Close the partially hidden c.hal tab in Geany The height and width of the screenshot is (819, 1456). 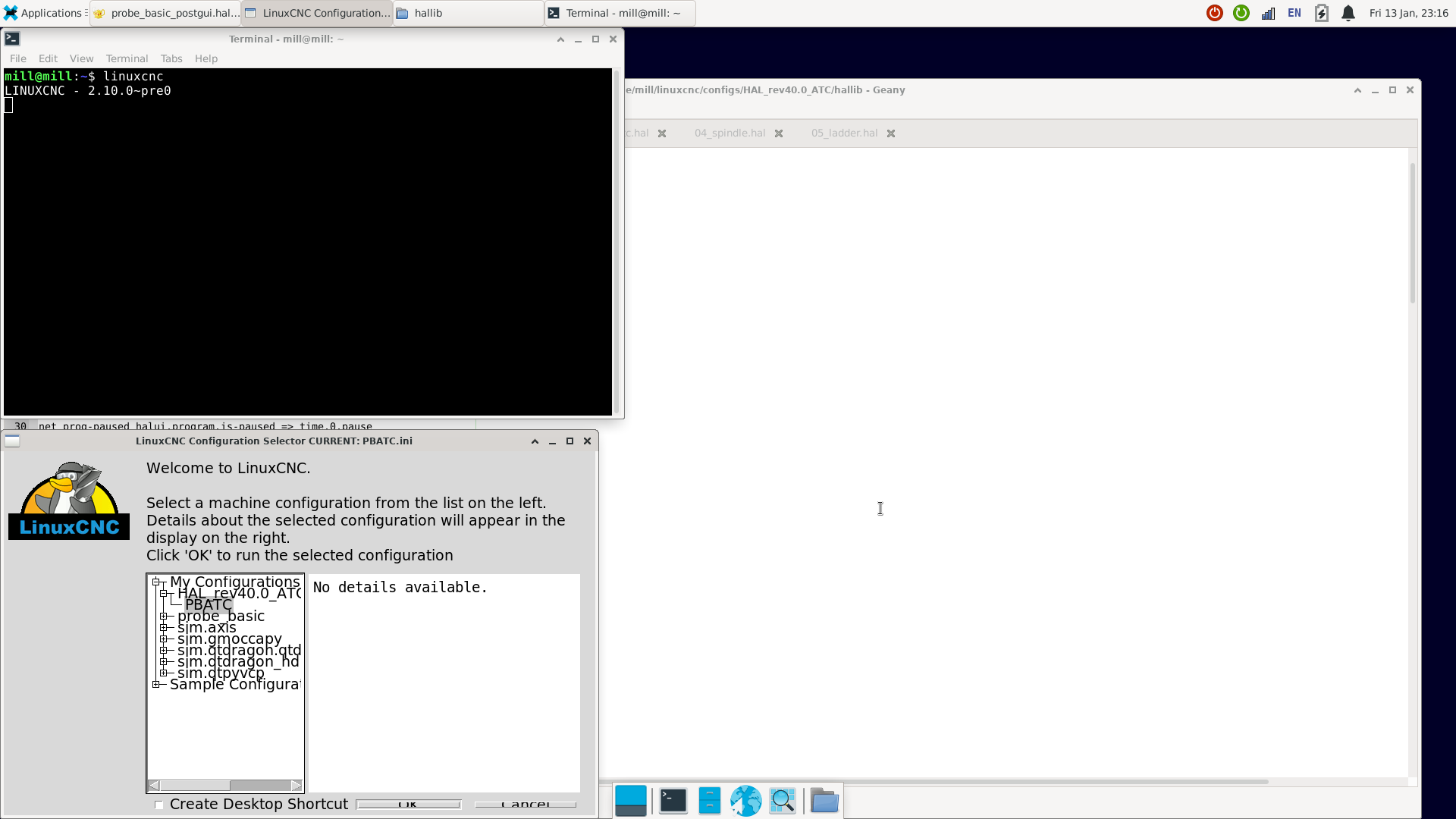pyautogui.click(x=662, y=133)
